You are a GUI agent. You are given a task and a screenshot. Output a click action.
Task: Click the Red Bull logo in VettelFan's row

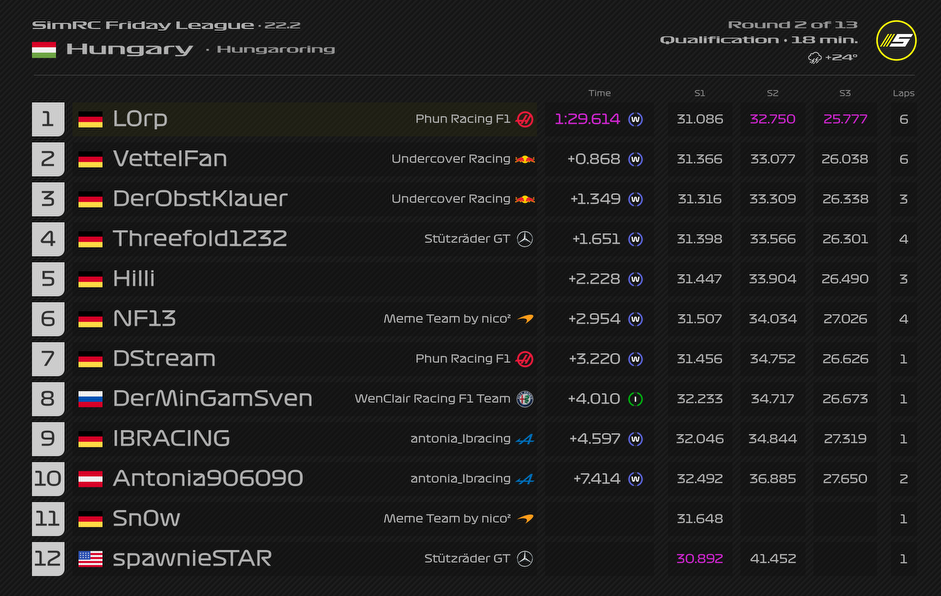pyautogui.click(x=525, y=159)
